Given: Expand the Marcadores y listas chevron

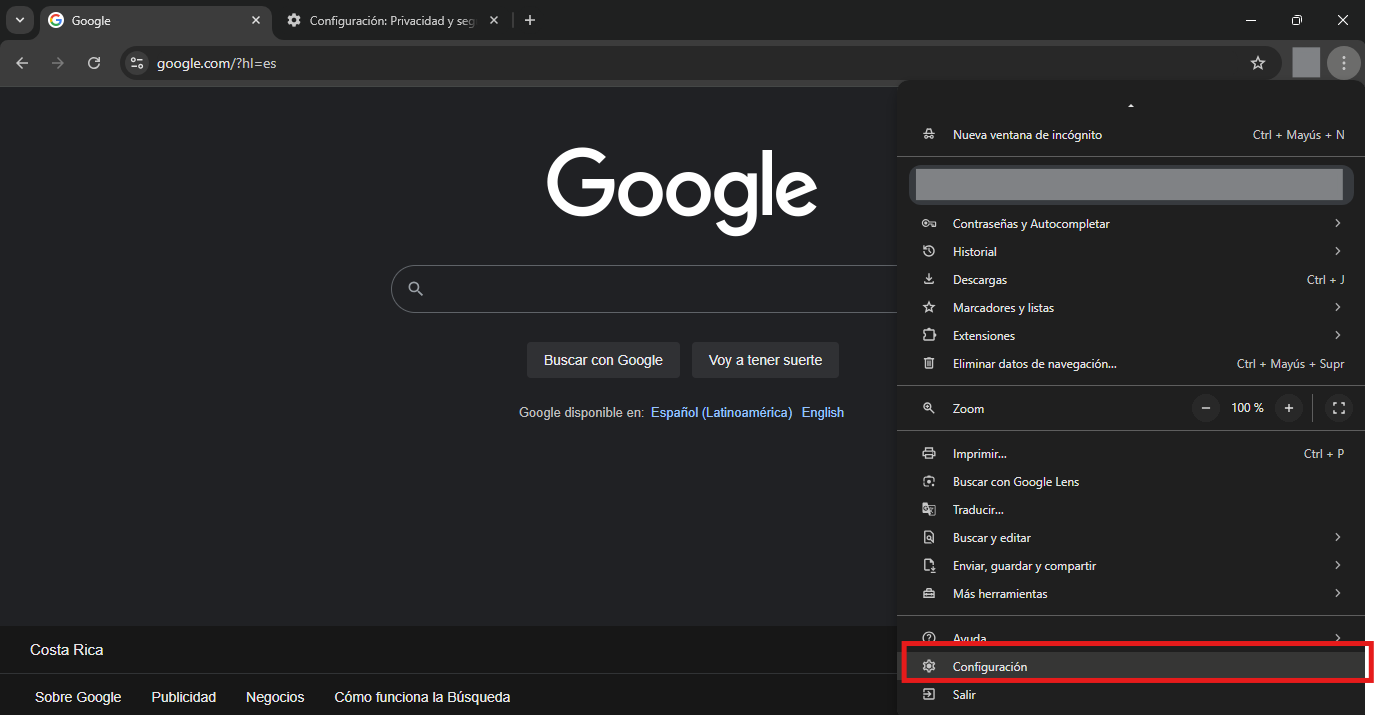Looking at the screenshot, I should [1338, 307].
